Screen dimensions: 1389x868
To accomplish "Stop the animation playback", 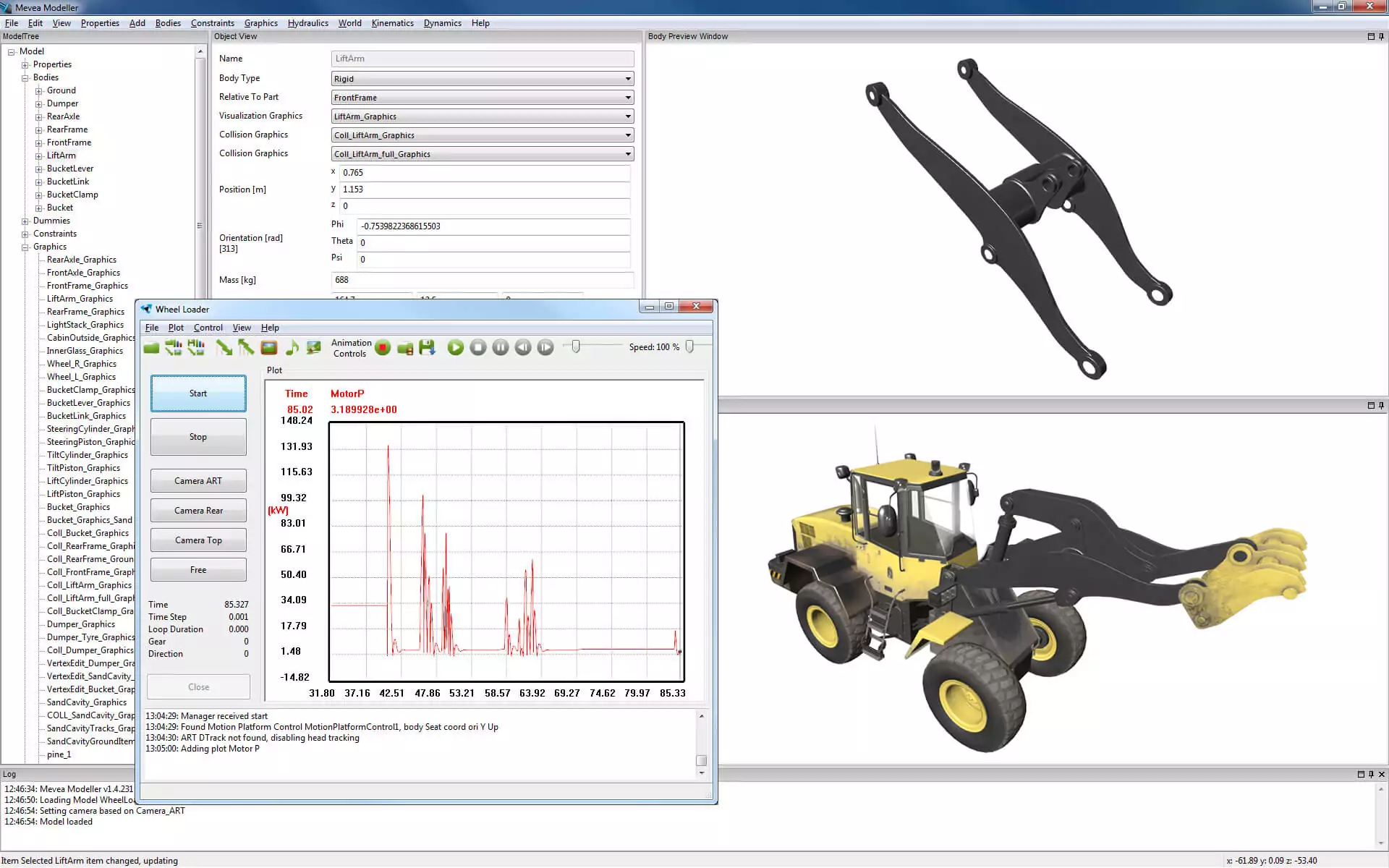I will coord(477,348).
